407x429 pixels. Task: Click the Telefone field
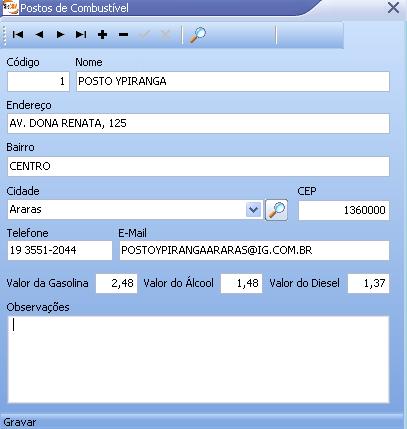click(60, 250)
